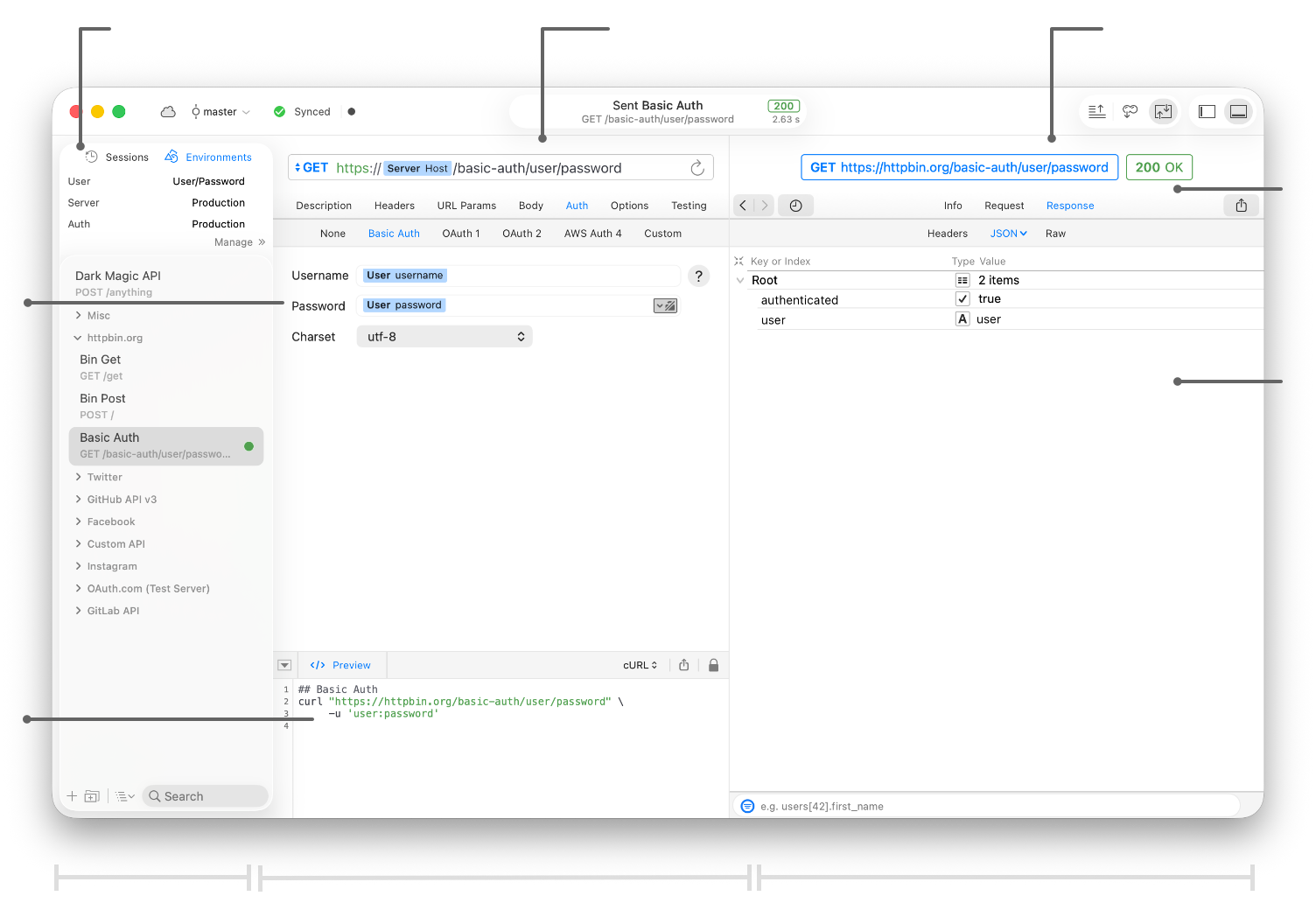Select the Bin Get request
Viewport: 1316px width, 924px height.
pyautogui.click(x=166, y=367)
